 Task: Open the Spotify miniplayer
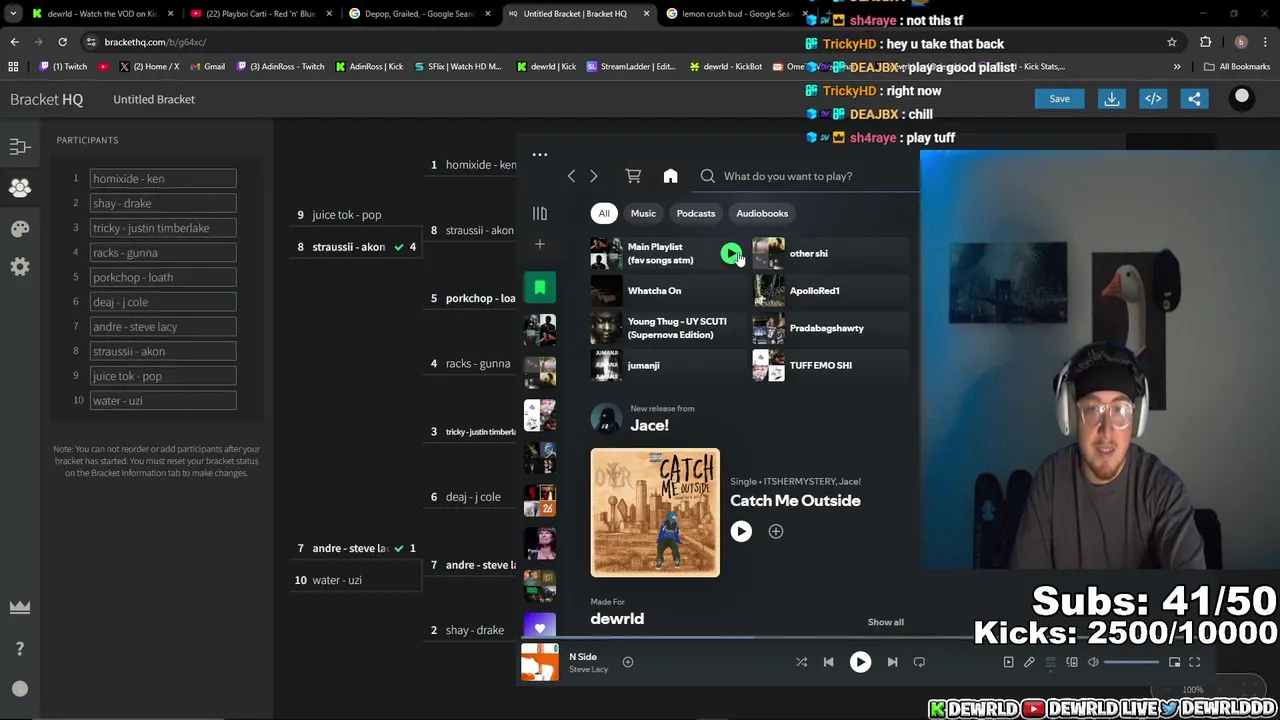point(1174,662)
